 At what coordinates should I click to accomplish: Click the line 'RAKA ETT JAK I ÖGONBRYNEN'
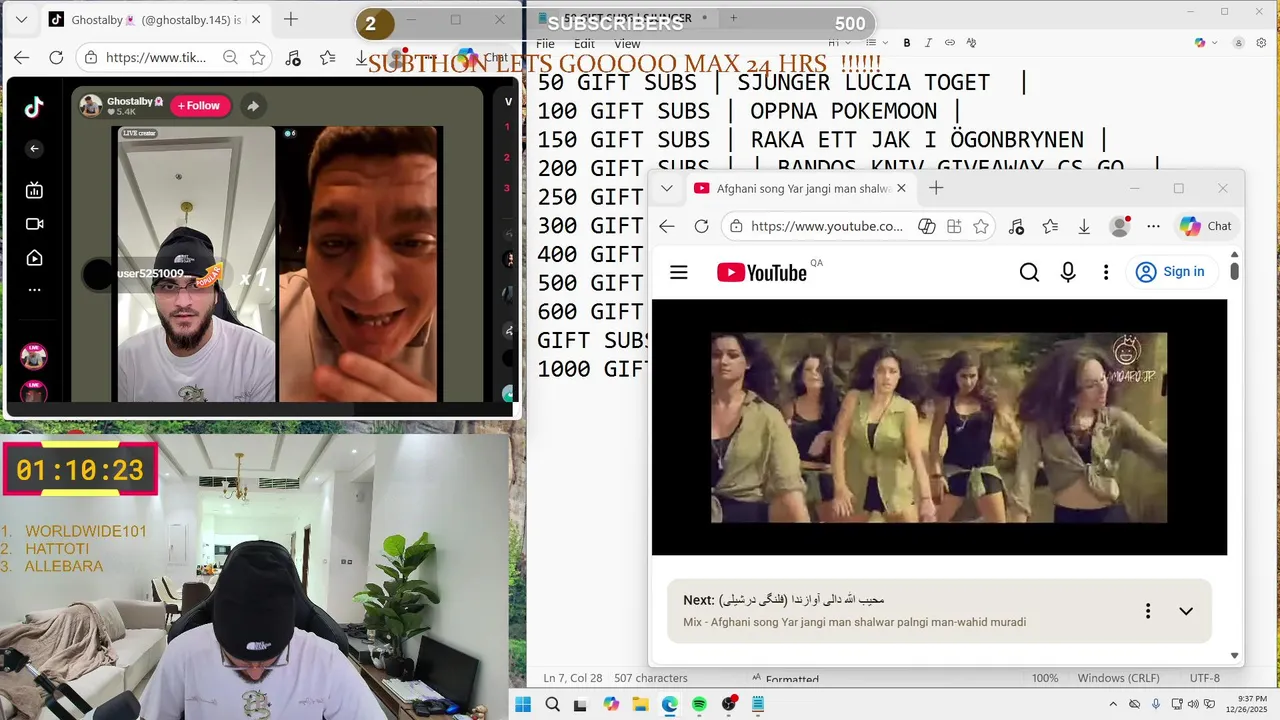917,140
